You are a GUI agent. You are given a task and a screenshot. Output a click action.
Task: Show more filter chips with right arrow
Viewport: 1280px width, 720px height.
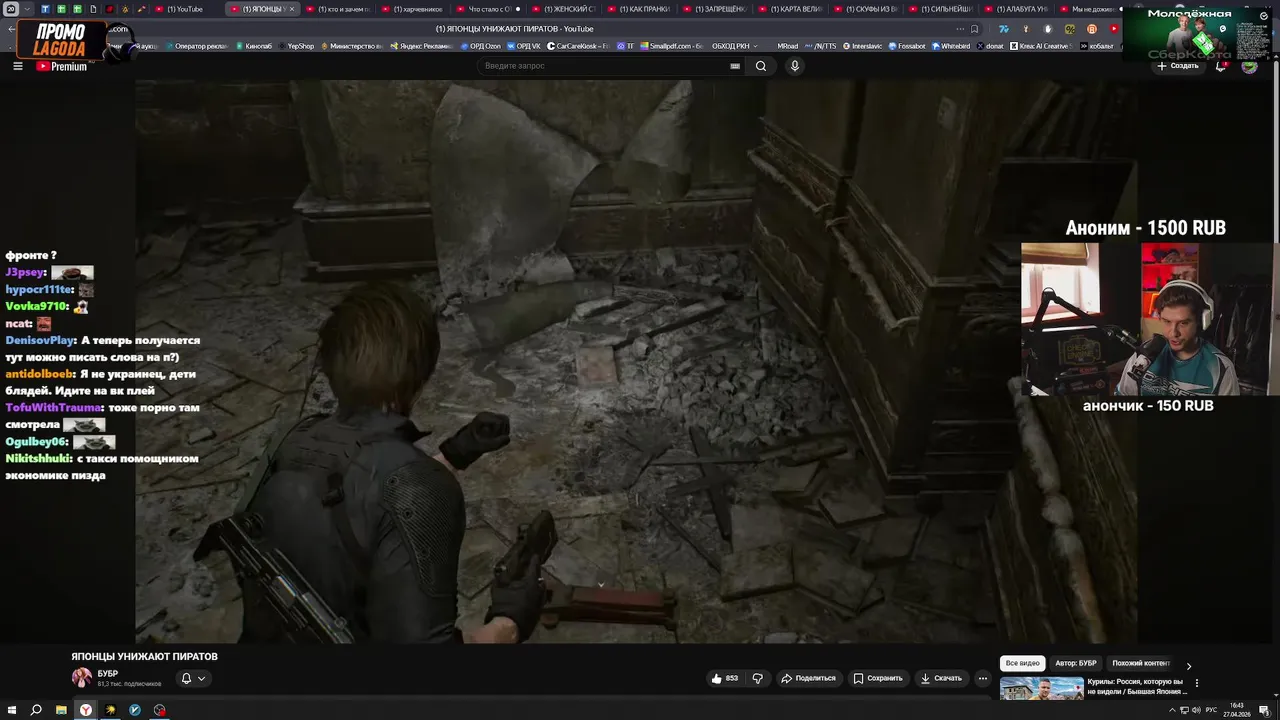(x=1189, y=665)
